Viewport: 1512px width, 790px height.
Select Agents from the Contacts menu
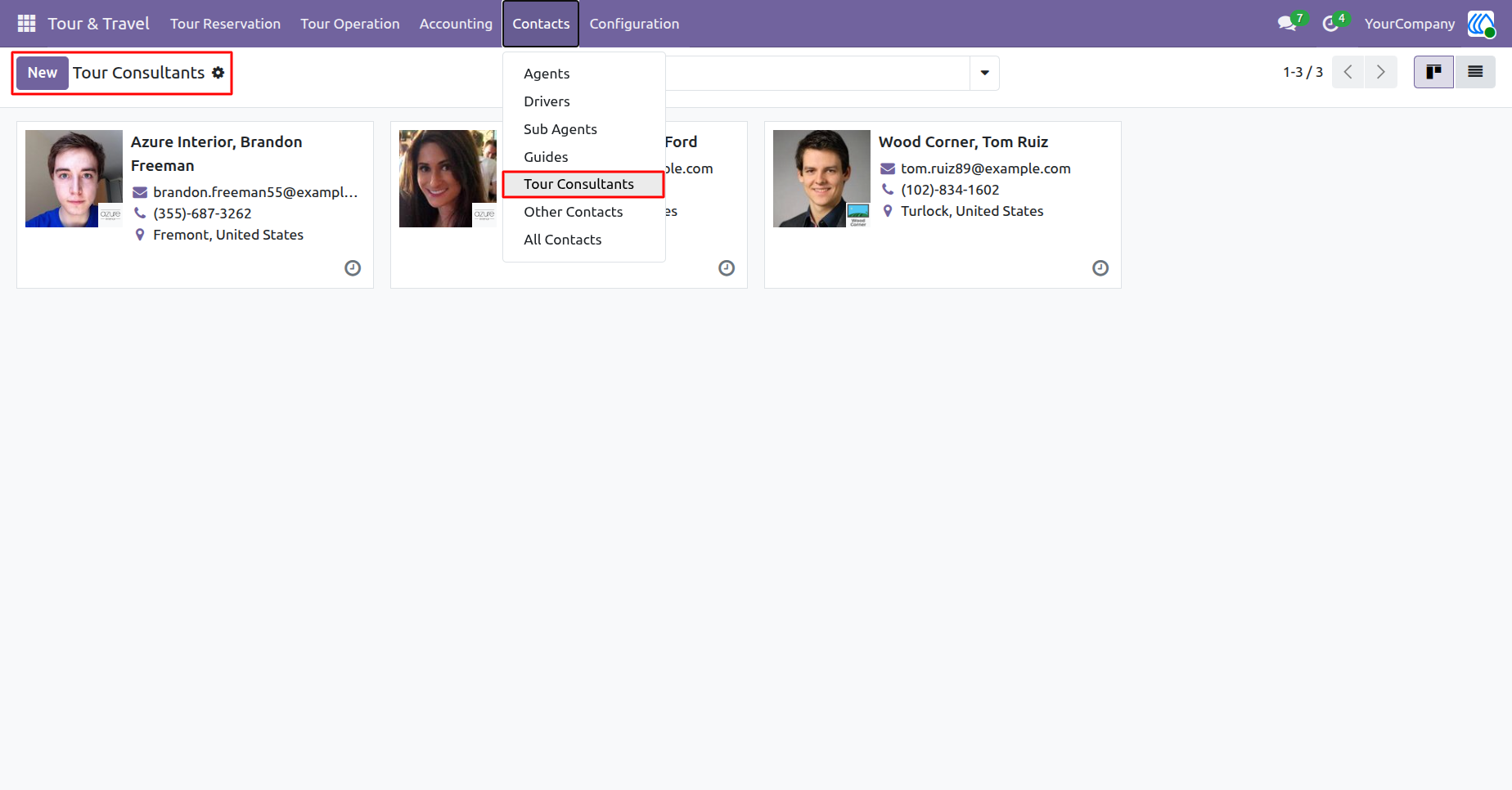coord(584,74)
